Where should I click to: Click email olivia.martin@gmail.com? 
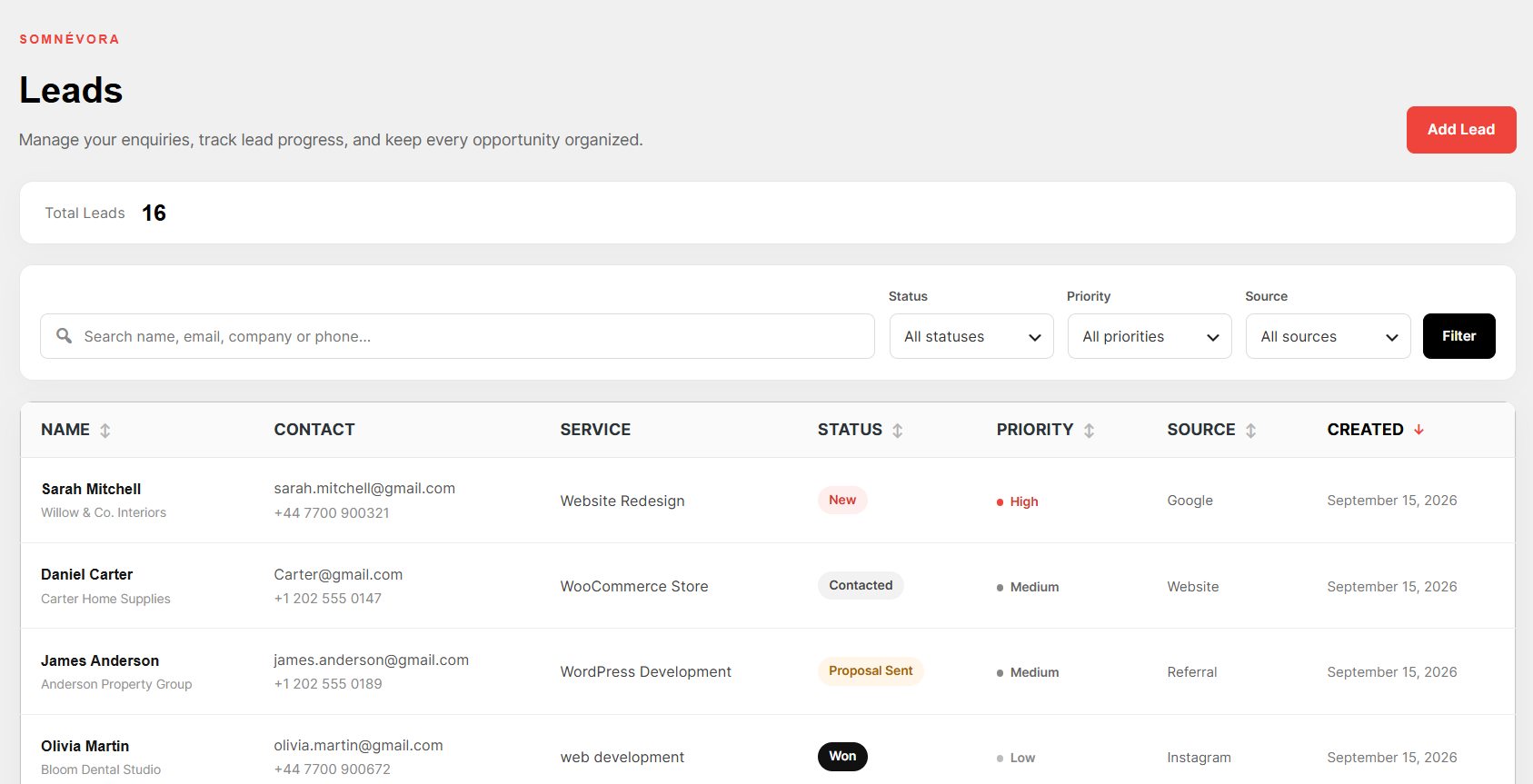358,745
